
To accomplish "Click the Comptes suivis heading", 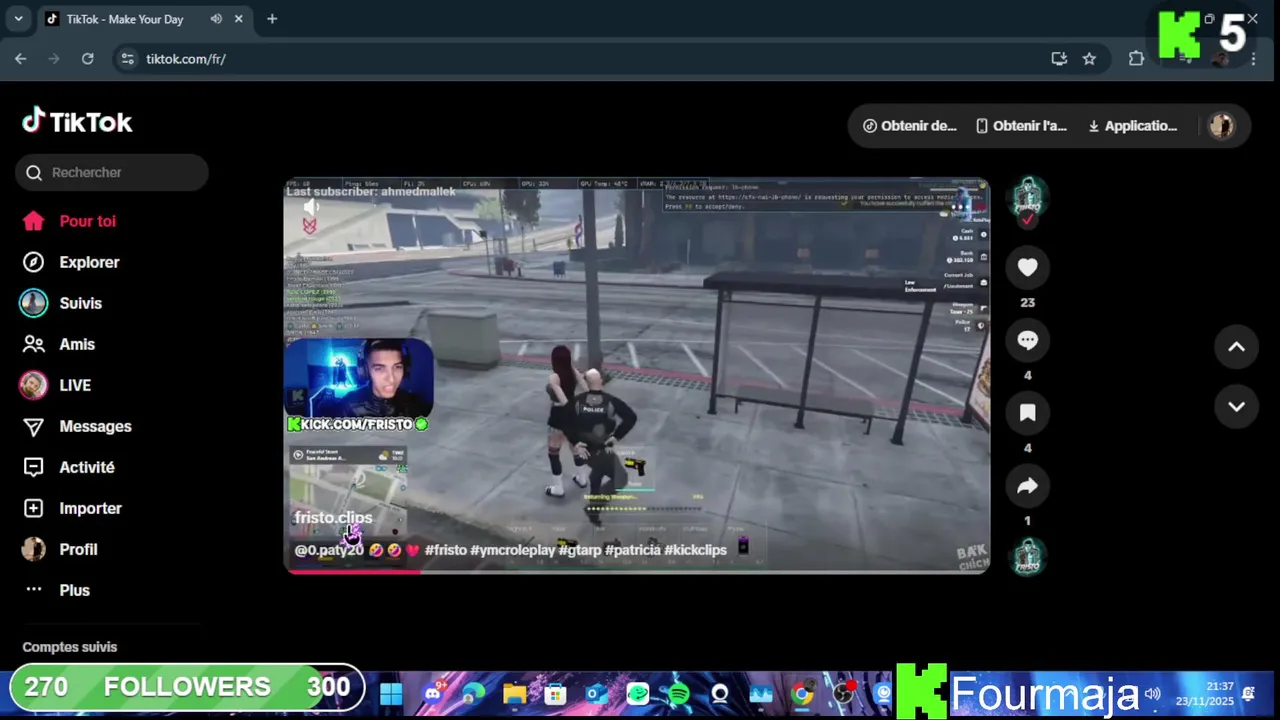I will 70,647.
